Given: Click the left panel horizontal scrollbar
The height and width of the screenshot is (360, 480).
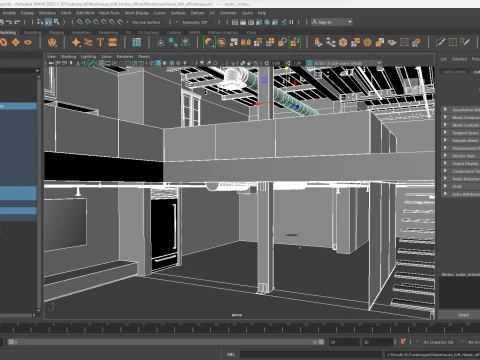Looking at the screenshot, I should click(x=17, y=315).
